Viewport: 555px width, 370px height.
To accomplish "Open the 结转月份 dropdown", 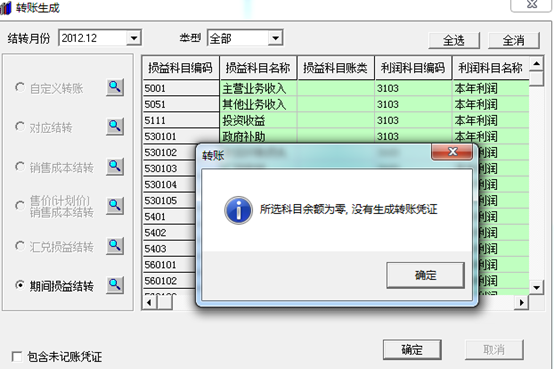I will (x=134, y=38).
